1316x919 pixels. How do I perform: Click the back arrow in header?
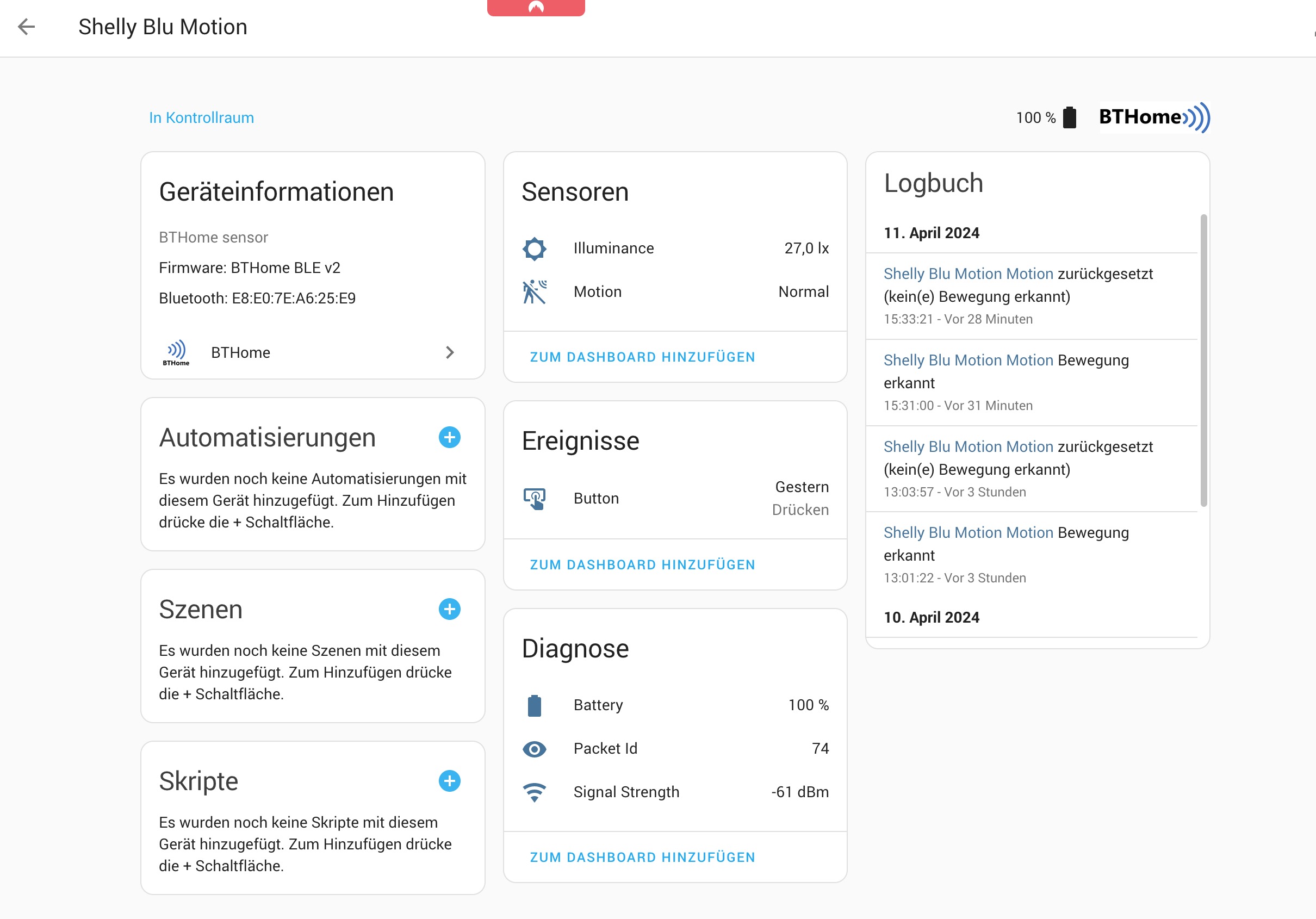point(26,27)
